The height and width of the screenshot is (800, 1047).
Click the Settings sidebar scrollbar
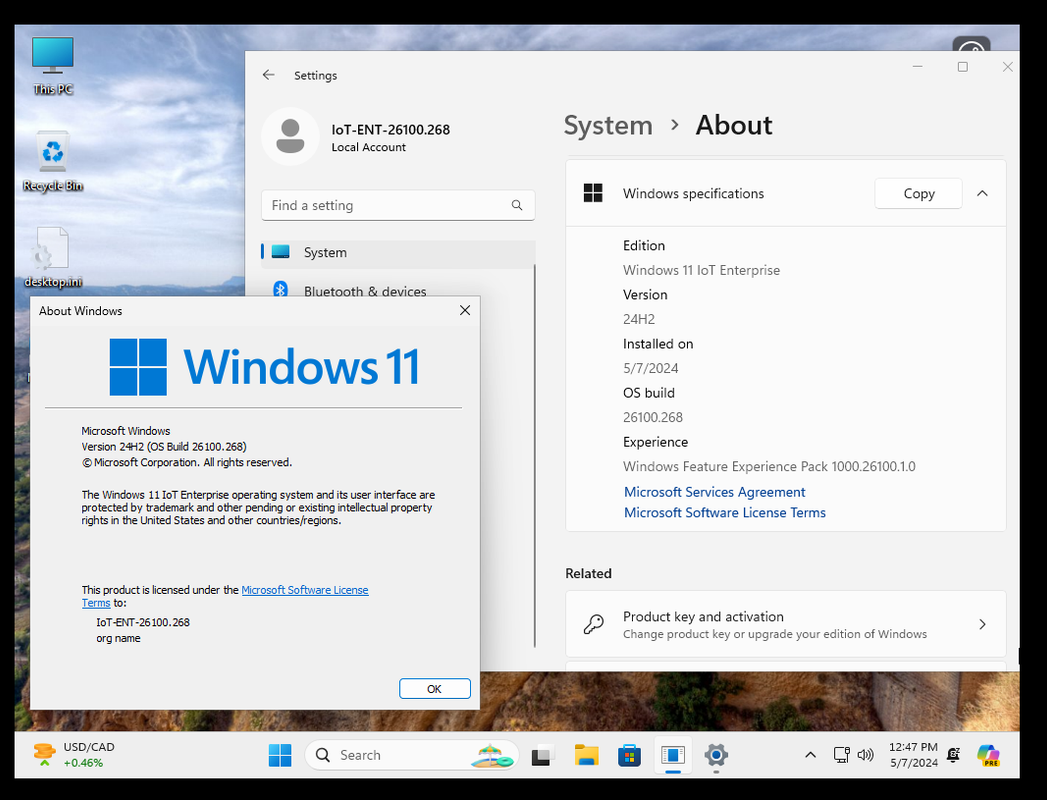535,457
